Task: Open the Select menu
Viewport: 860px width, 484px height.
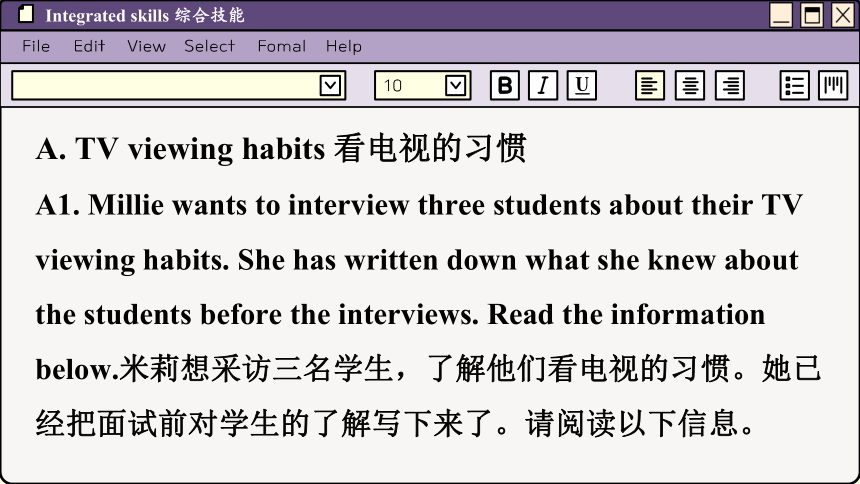Action: click(210, 46)
